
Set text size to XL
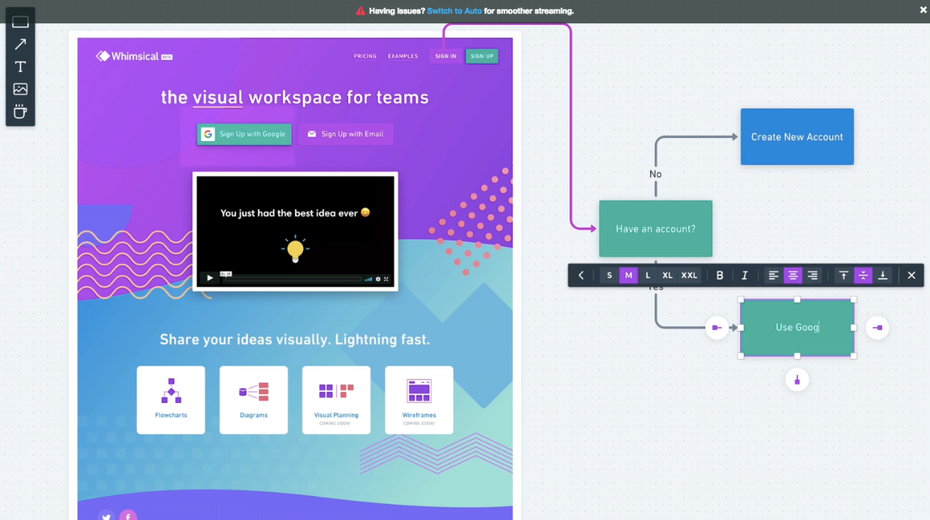[667, 275]
